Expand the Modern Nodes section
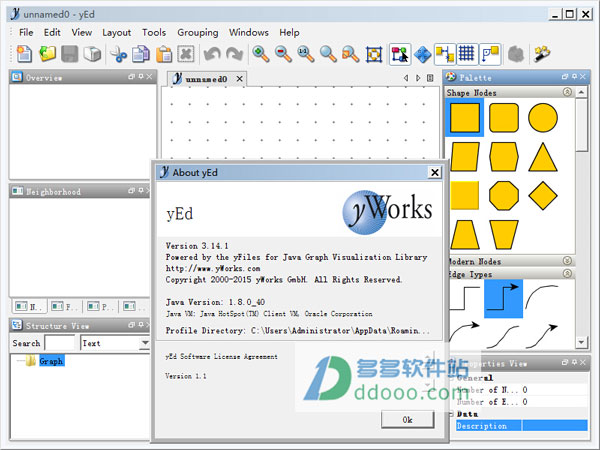The image size is (600, 450). point(567,261)
